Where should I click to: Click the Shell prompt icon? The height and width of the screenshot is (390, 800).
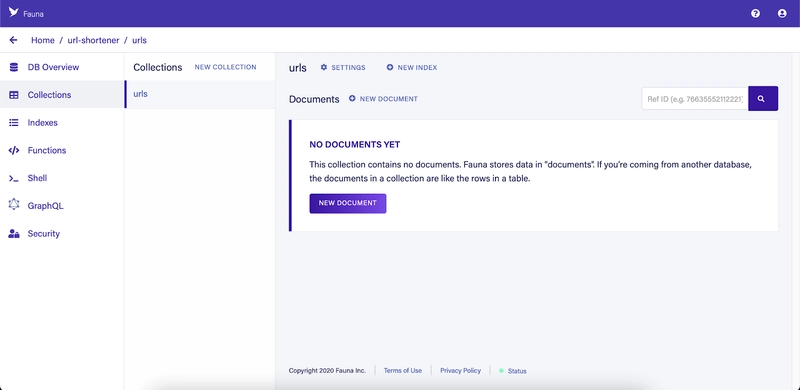point(14,178)
